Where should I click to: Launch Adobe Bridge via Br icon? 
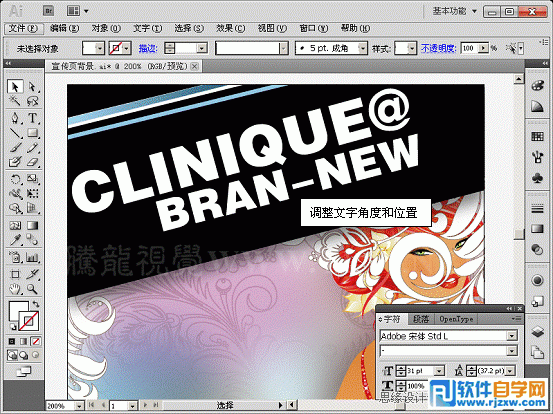(x=48, y=11)
